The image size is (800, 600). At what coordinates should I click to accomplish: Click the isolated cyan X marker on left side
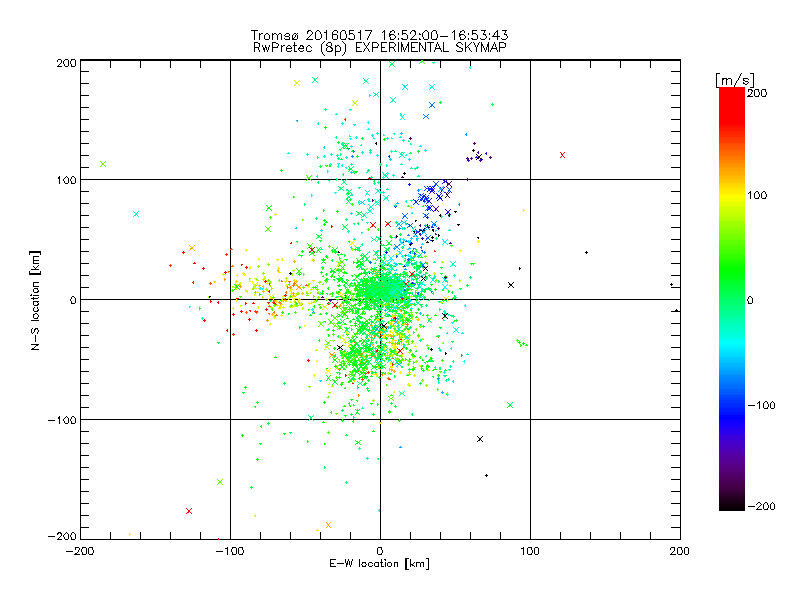point(136,214)
